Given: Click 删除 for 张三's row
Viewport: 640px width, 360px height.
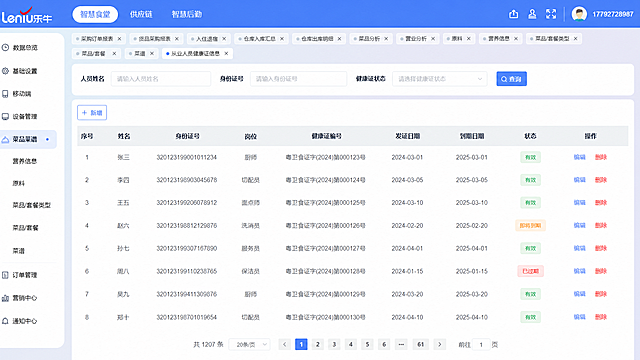Looking at the screenshot, I should [x=601, y=157].
